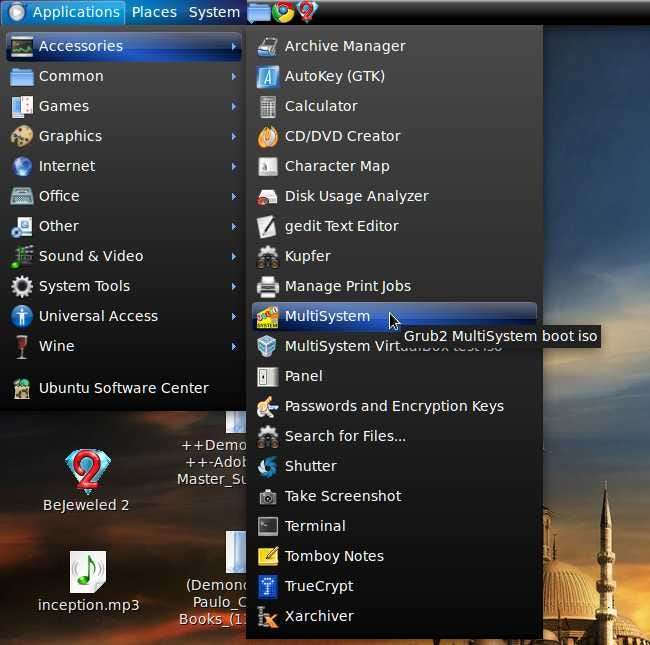
Task: Click the 'Tomboy Notes' label
Action: click(x=334, y=556)
